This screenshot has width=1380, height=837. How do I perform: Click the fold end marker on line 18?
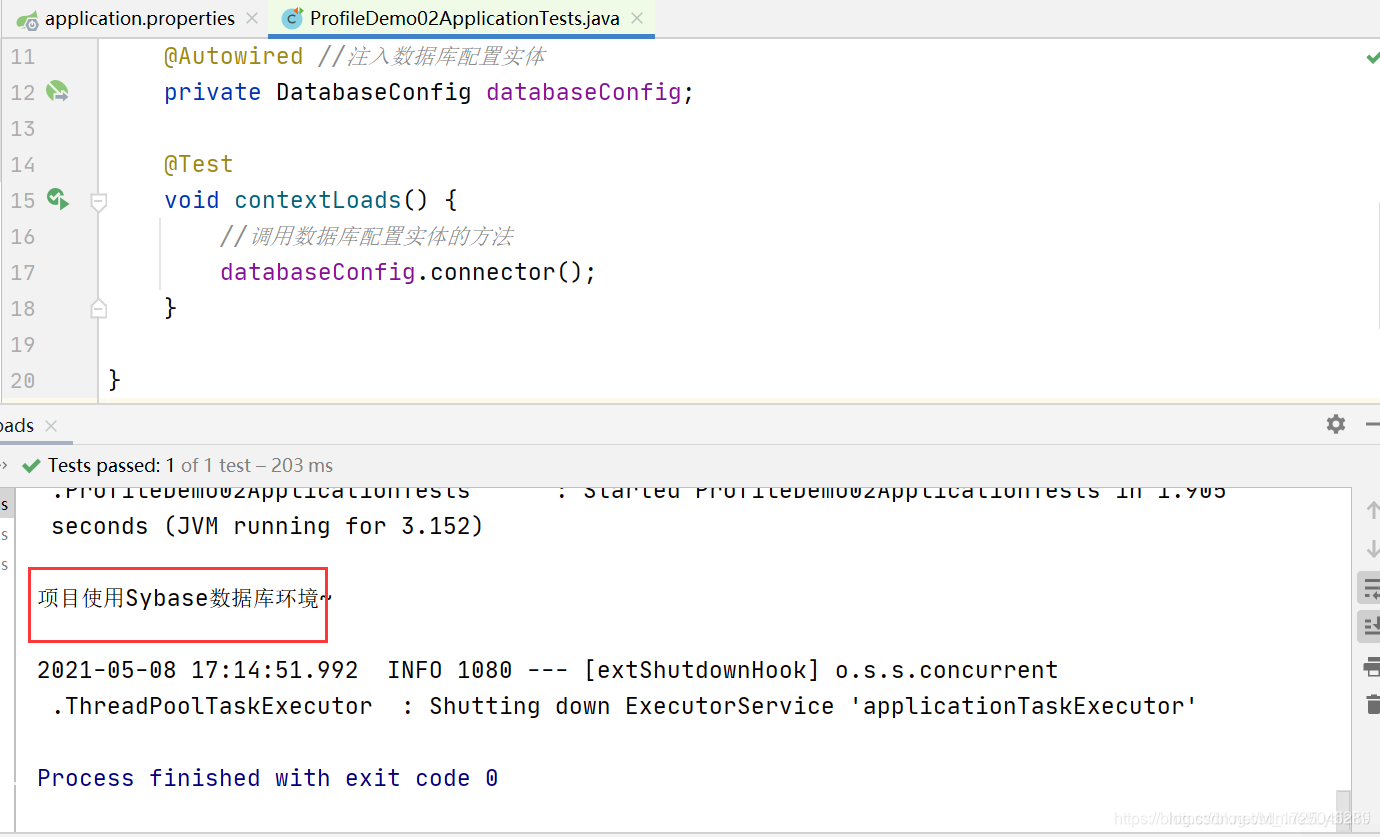[98, 308]
